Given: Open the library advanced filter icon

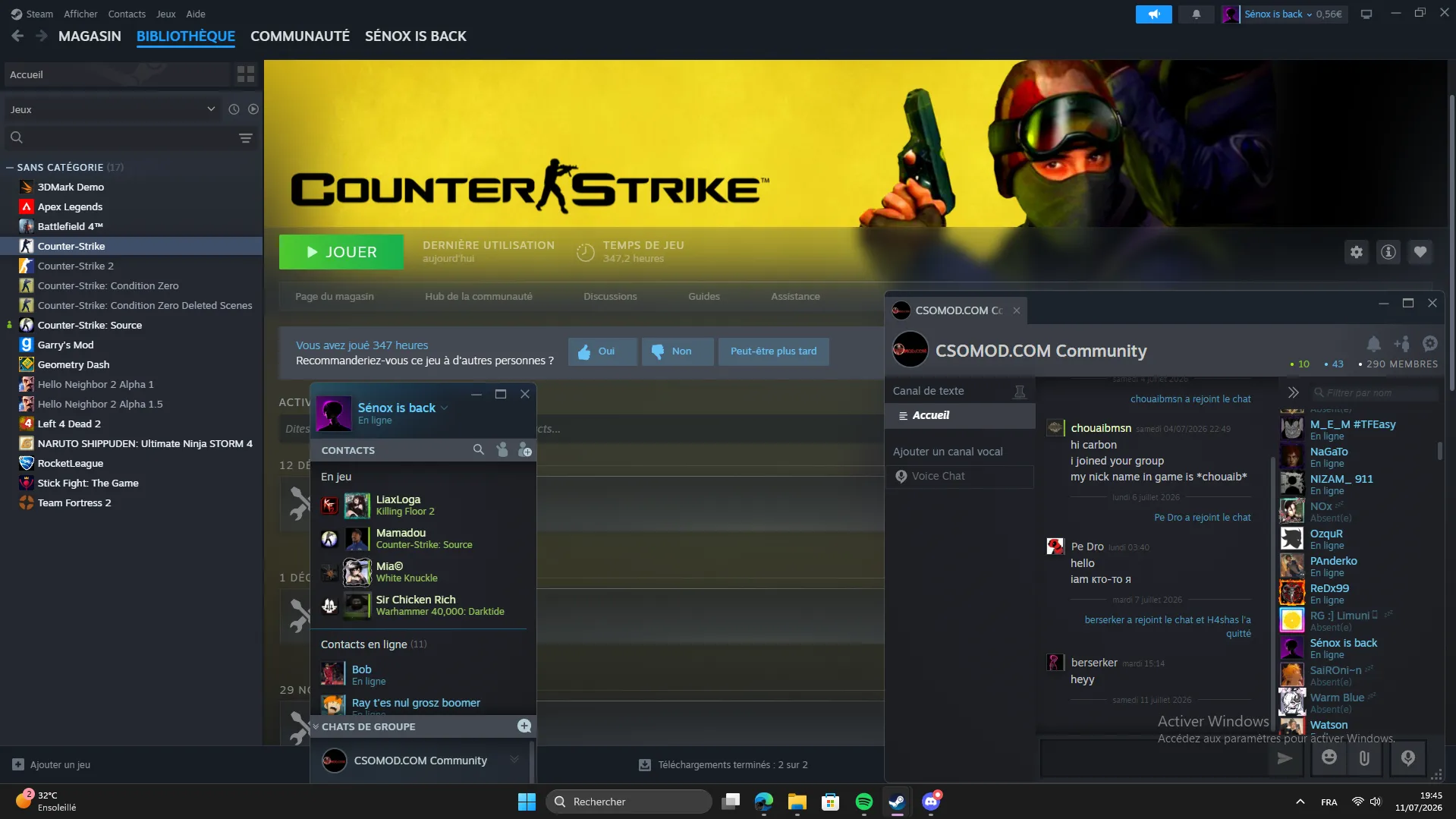Looking at the screenshot, I should [x=246, y=138].
